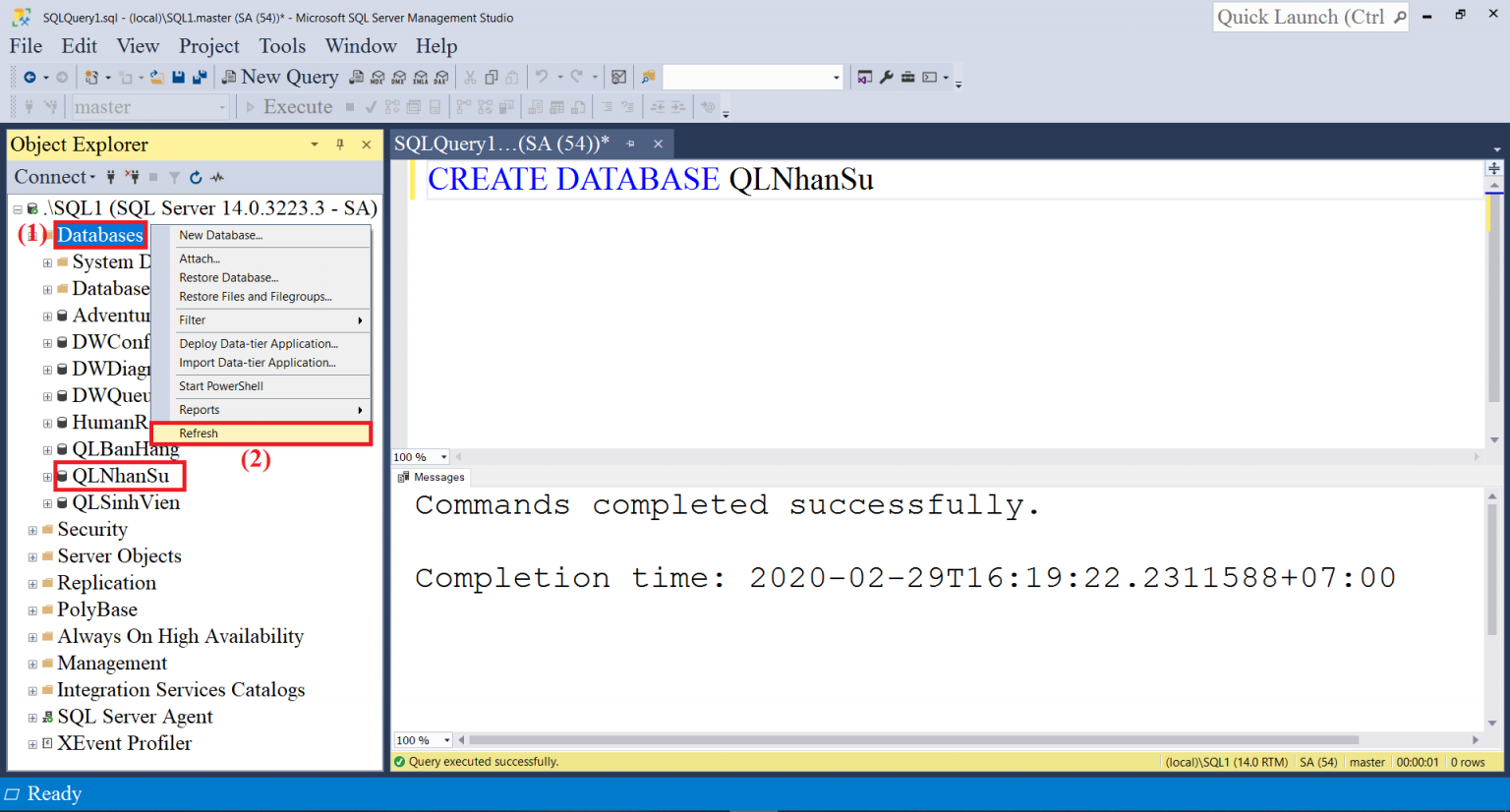Image resolution: width=1510 pixels, height=812 pixels.
Task: Open the Activity Monitor icon in Object Explorer
Action: click(216, 177)
